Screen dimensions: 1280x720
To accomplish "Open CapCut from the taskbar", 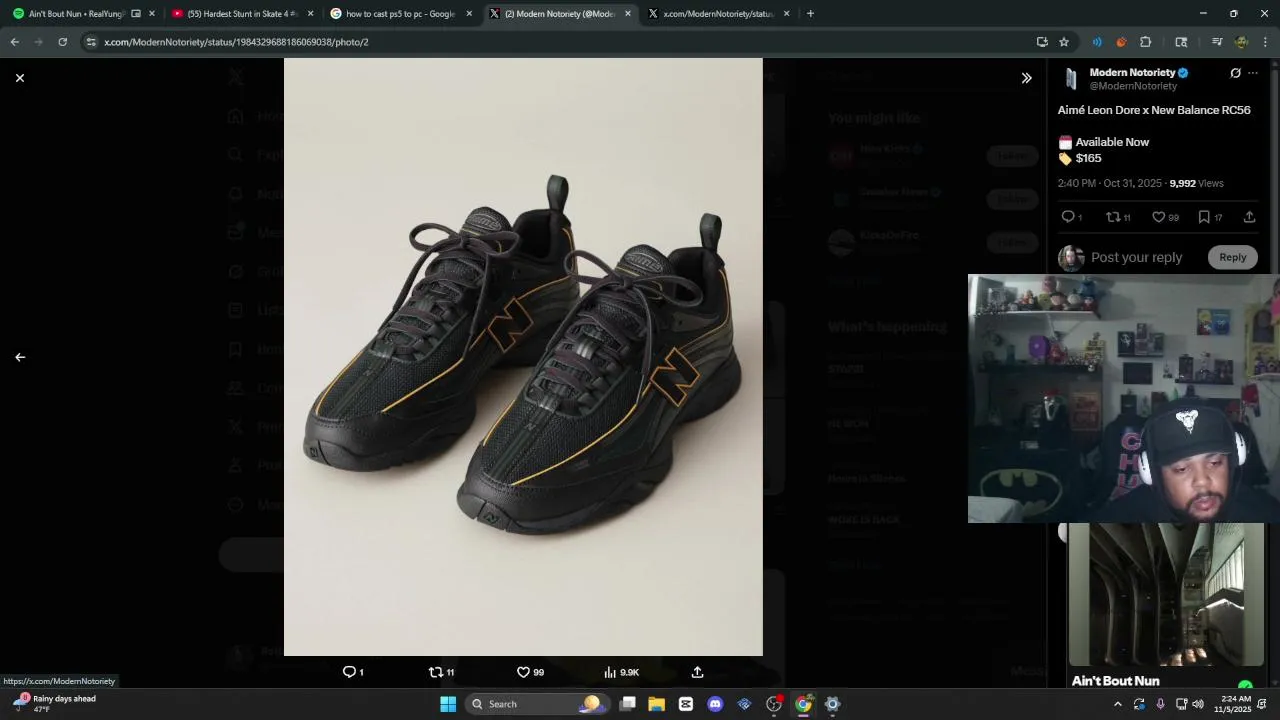I will pyautogui.click(x=686, y=704).
